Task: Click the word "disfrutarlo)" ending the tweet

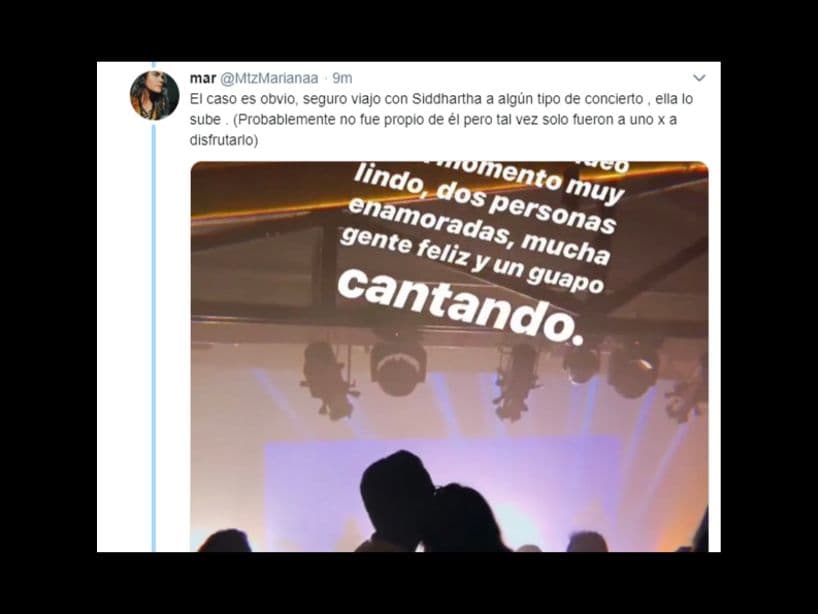Action: coord(224,140)
